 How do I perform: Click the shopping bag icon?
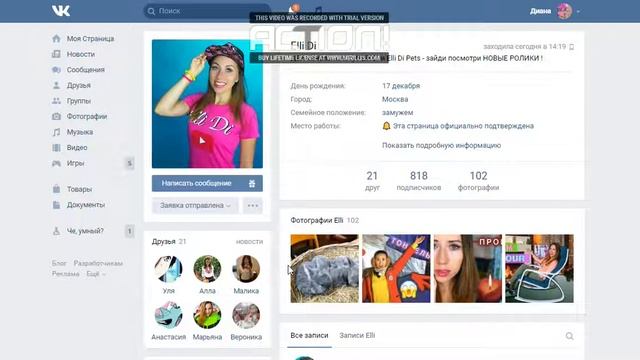56,189
